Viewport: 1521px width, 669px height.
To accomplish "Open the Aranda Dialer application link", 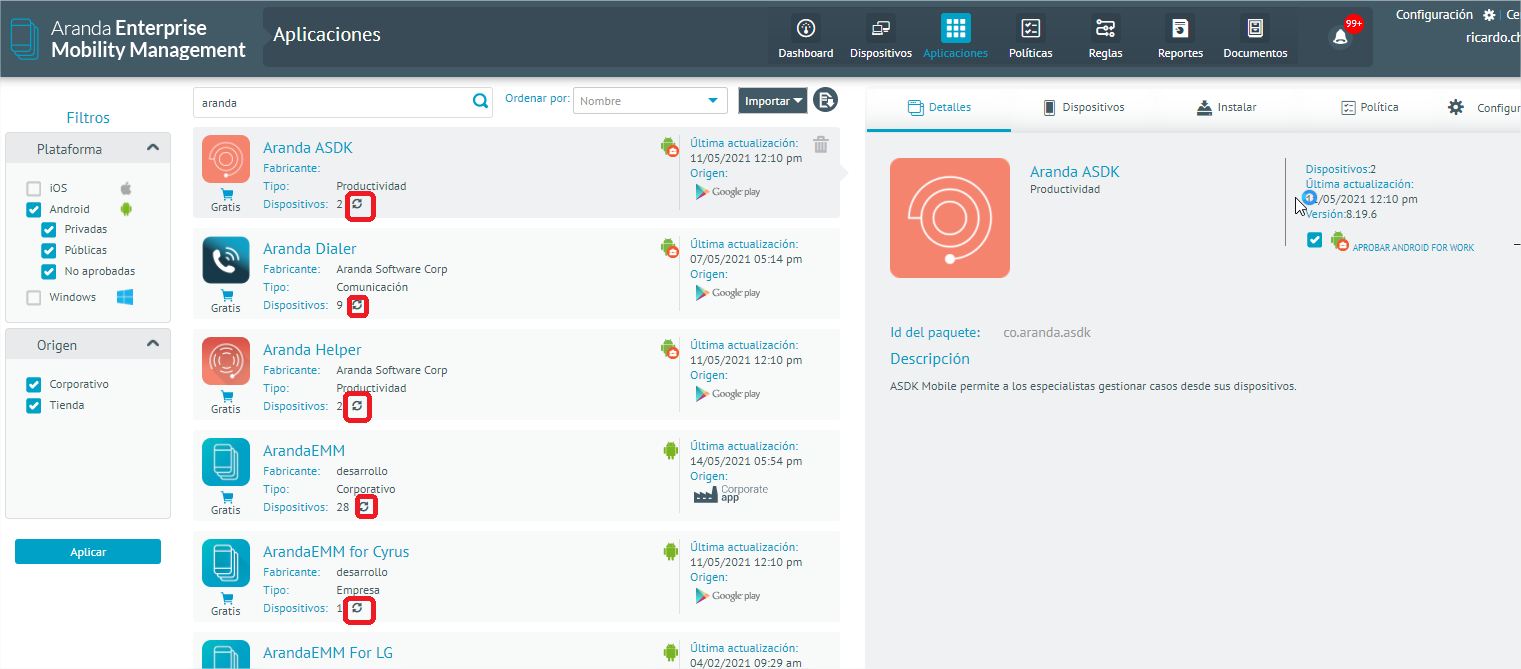I will tap(310, 249).
